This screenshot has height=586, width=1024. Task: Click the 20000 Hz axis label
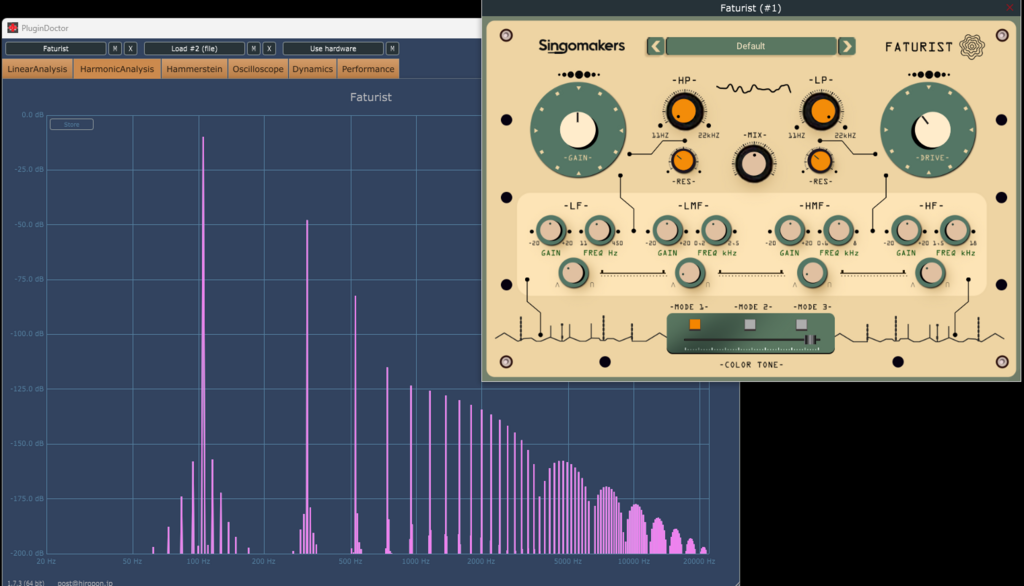pyautogui.click(x=699, y=561)
